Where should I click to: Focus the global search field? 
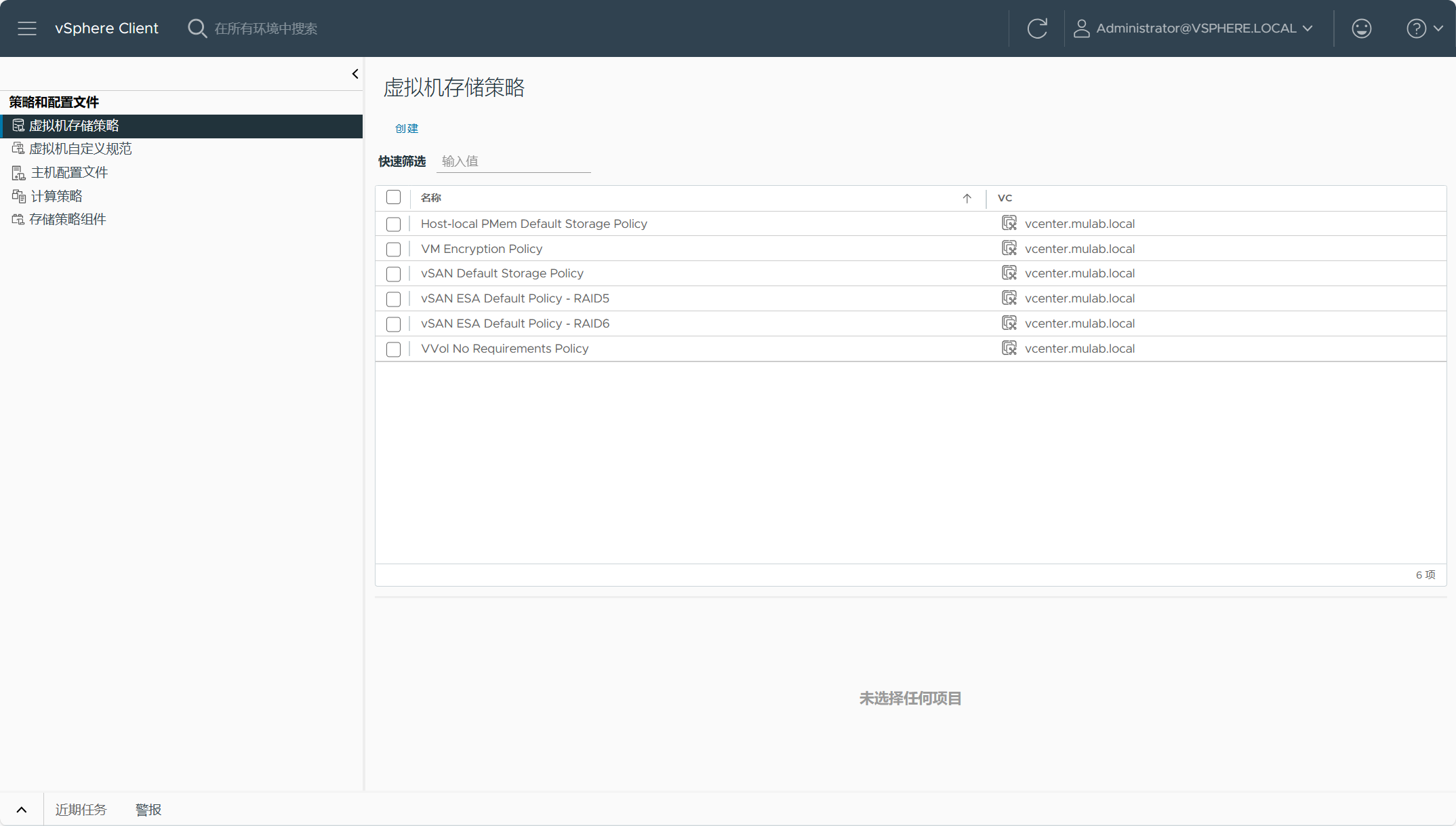266,28
